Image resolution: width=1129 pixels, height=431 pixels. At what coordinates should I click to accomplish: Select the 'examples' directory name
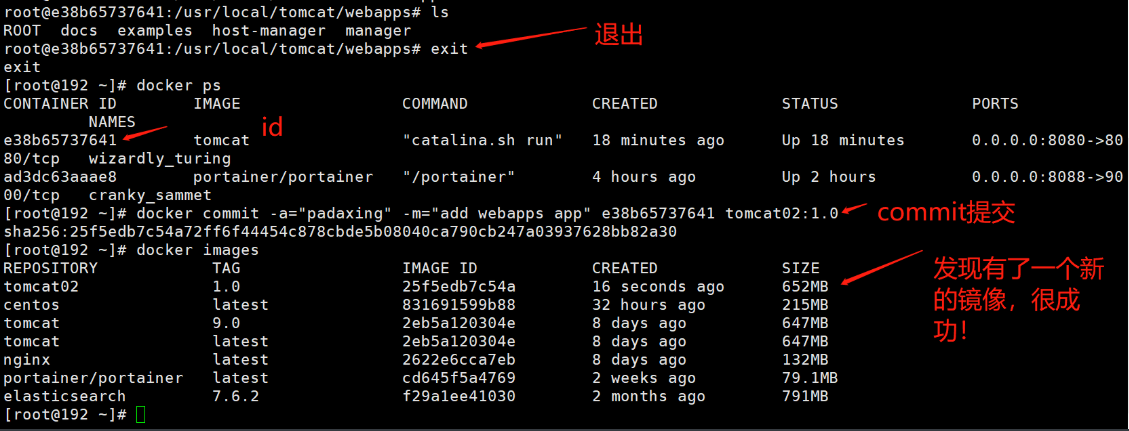coord(155,31)
